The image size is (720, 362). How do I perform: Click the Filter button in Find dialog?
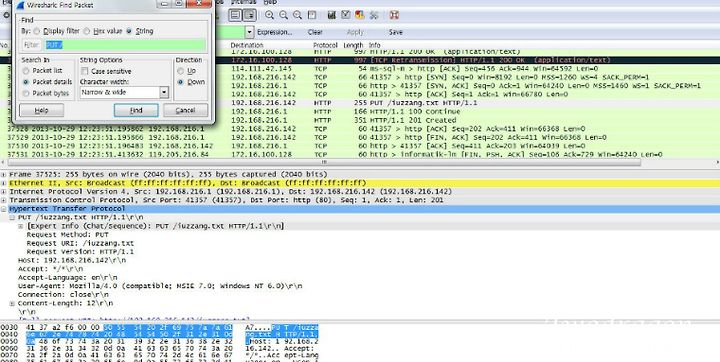tap(31, 45)
